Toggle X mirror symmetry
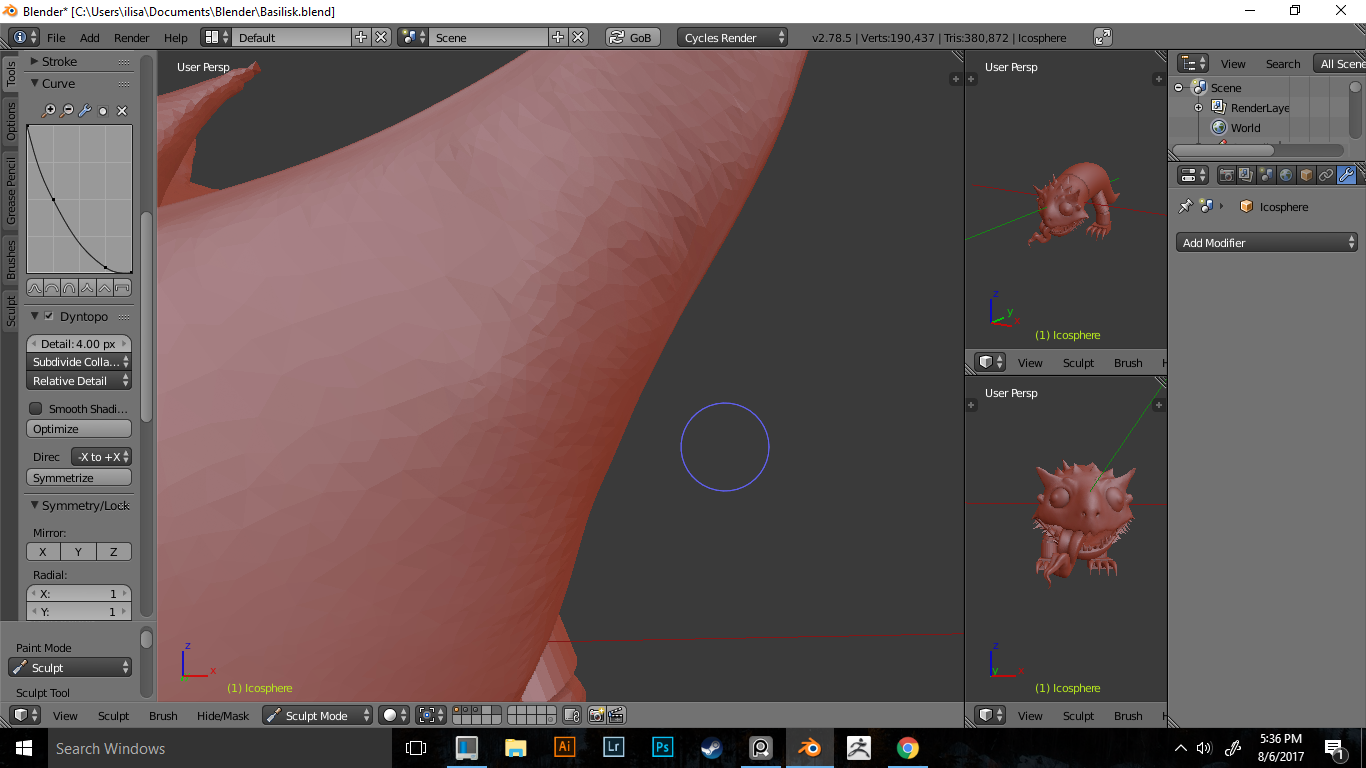This screenshot has width=1366, height=768. (43, 551)
